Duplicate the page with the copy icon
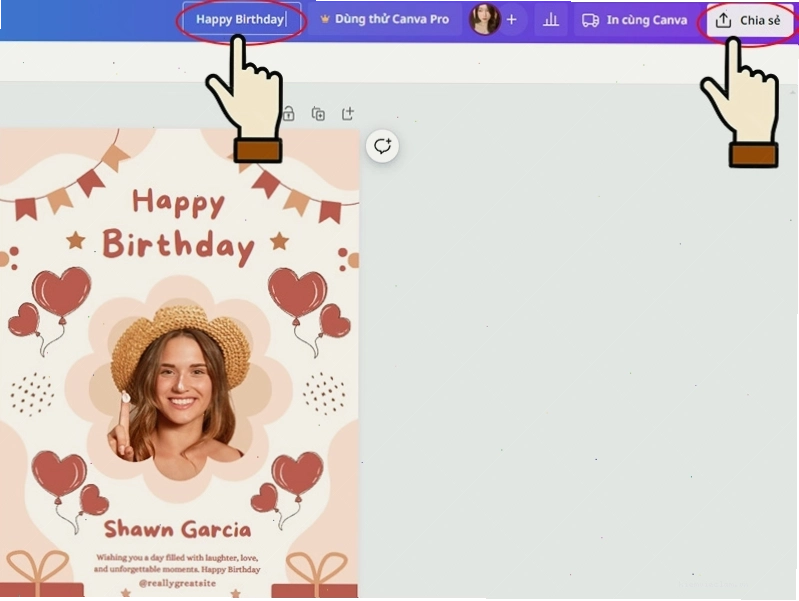Screen dimensions: 799x601 pos(318,114)
